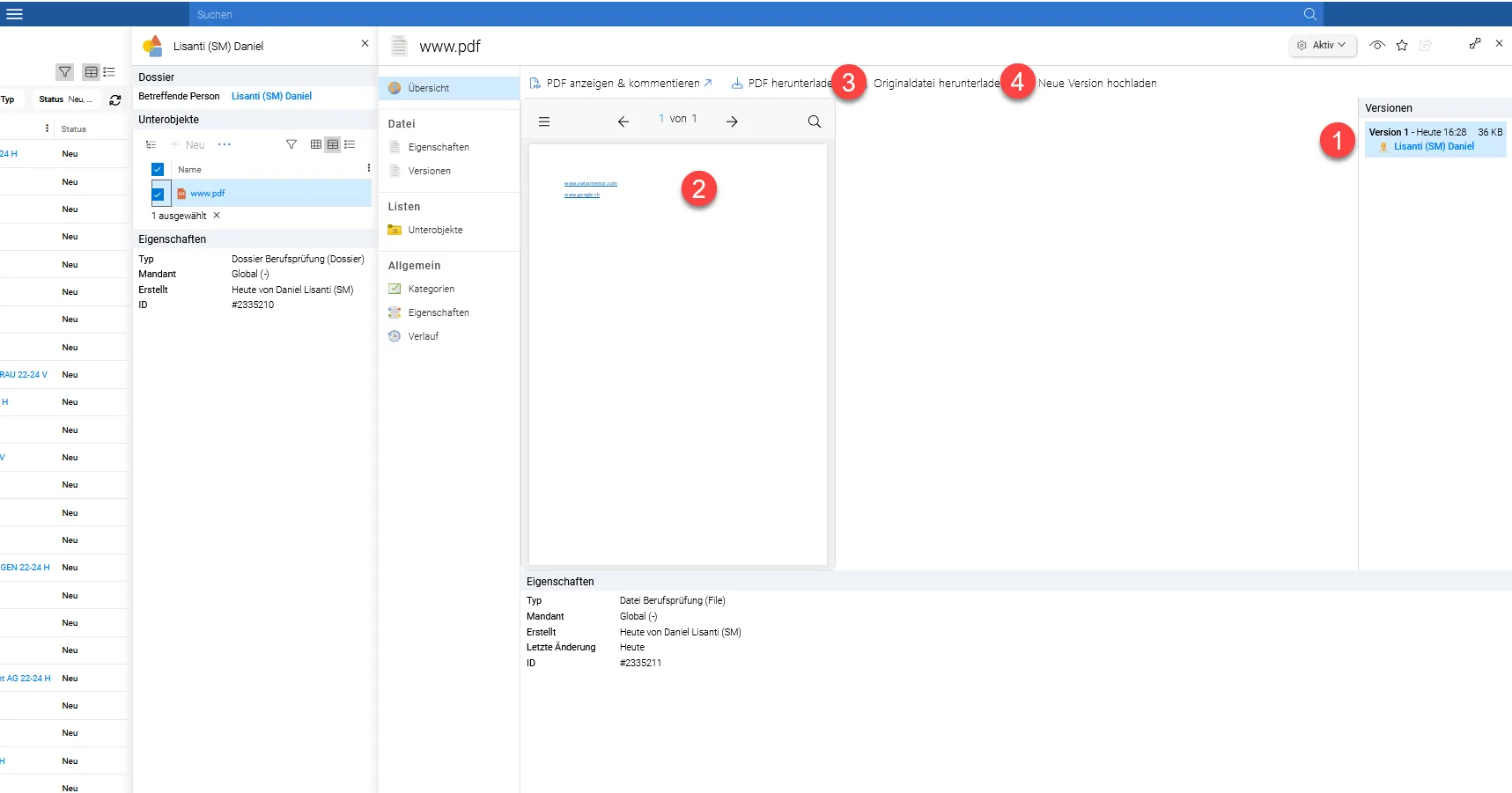The width and height of the screenshot is (1512, 793).
Task: Click the magnifier icon in the Suchen bar
Action: pos(1309,14)
